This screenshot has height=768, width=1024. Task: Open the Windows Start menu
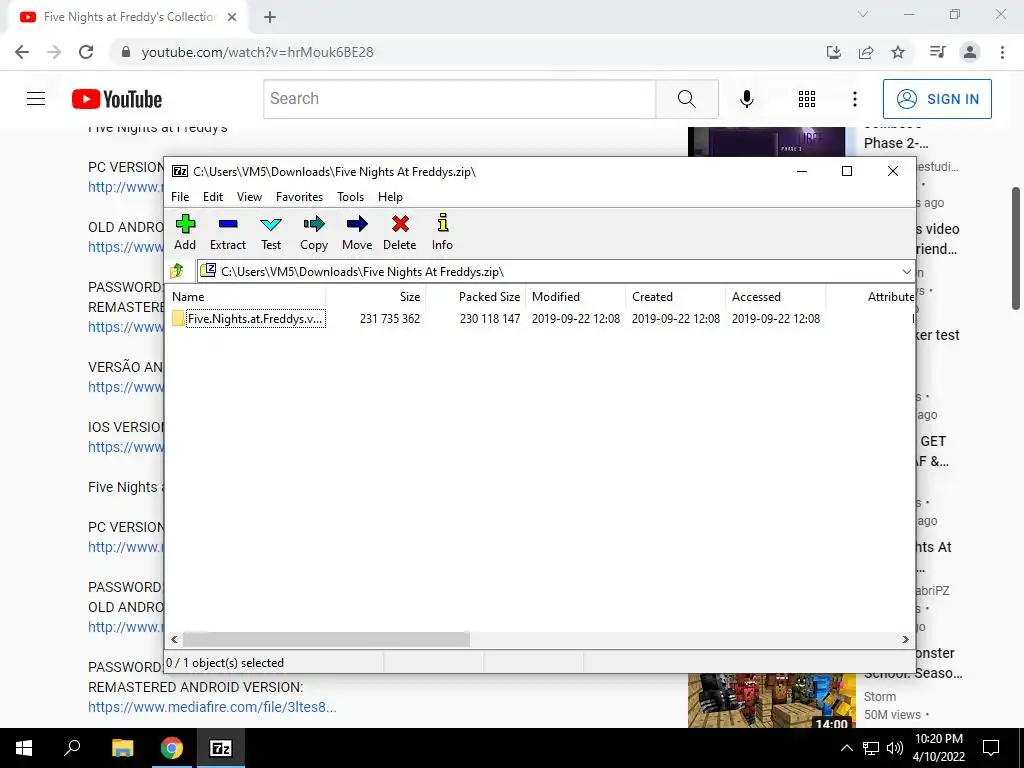coord(24,748)
